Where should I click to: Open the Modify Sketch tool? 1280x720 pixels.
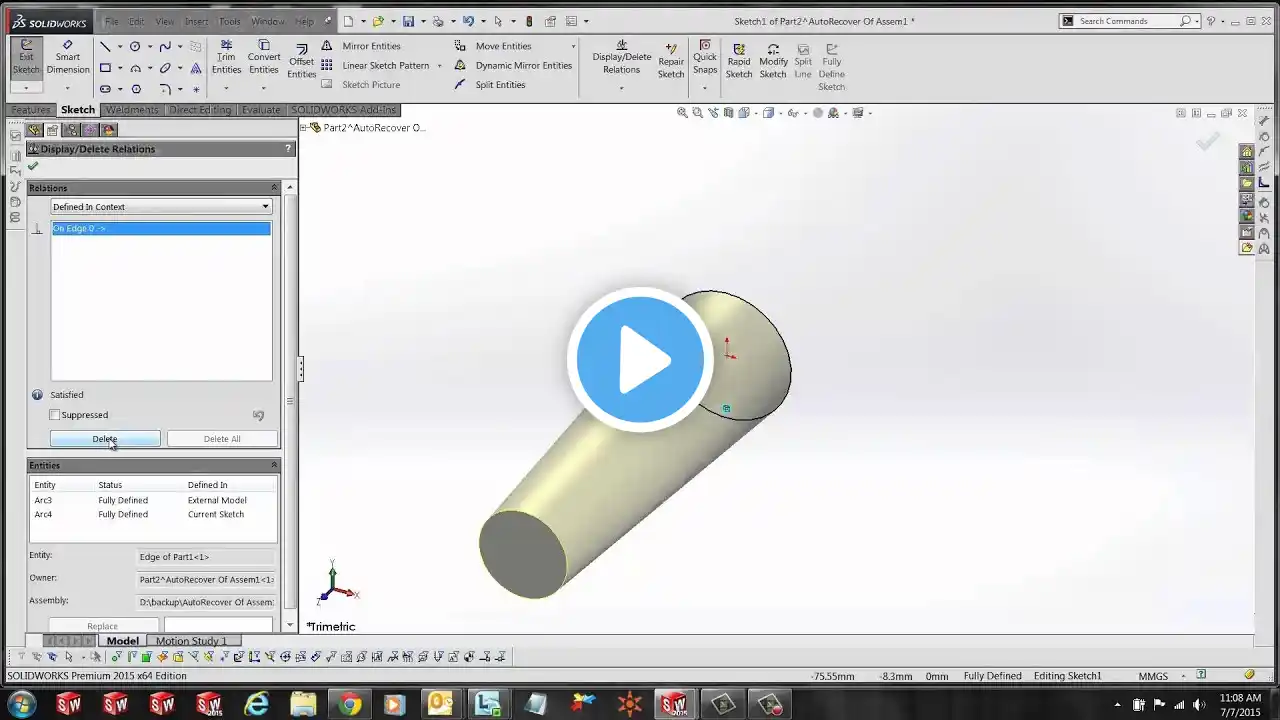(773, 61)
